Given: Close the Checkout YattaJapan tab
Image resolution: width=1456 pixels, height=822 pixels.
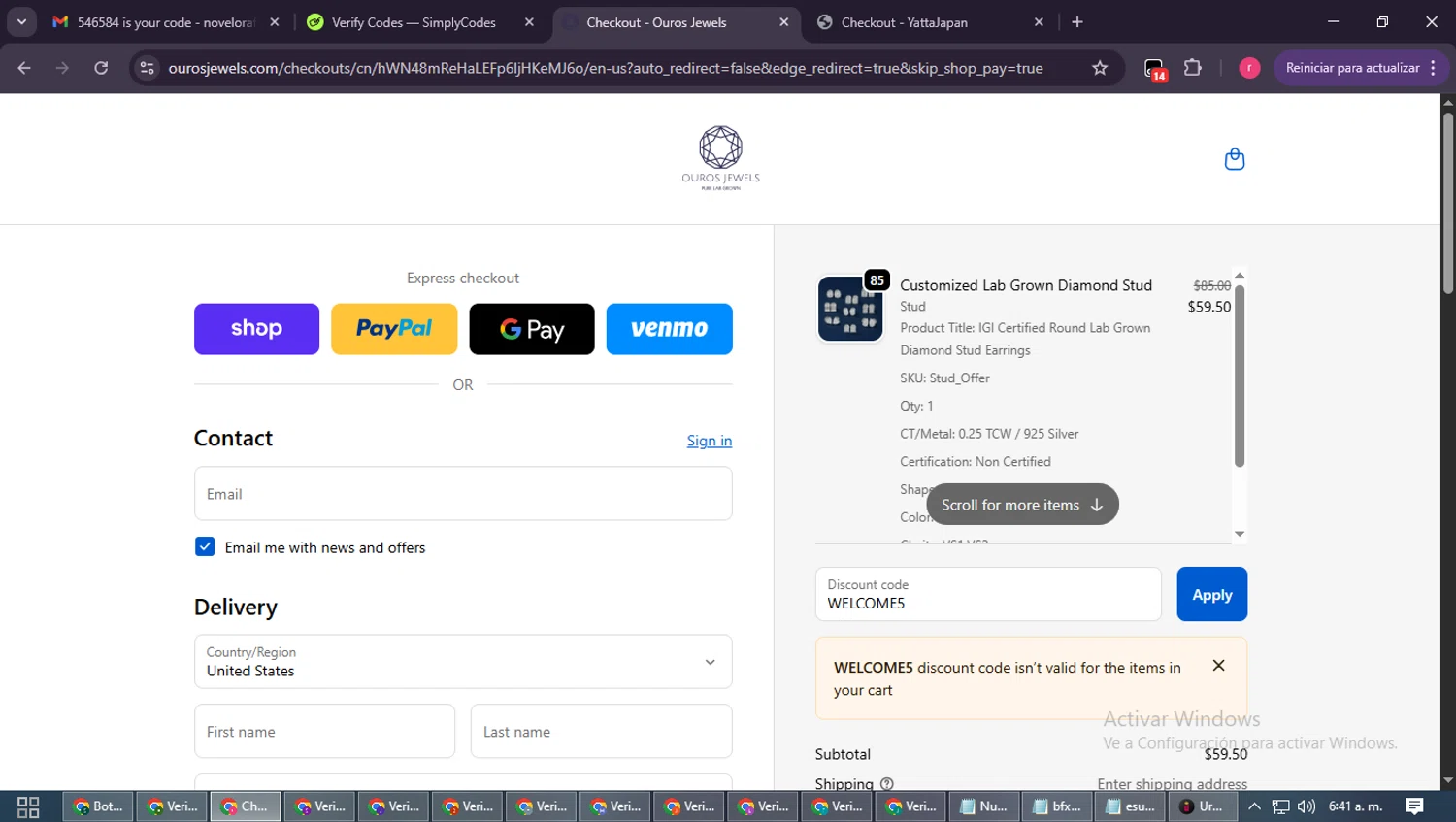Looking at the screenshot, I should tap(1039, 22).
